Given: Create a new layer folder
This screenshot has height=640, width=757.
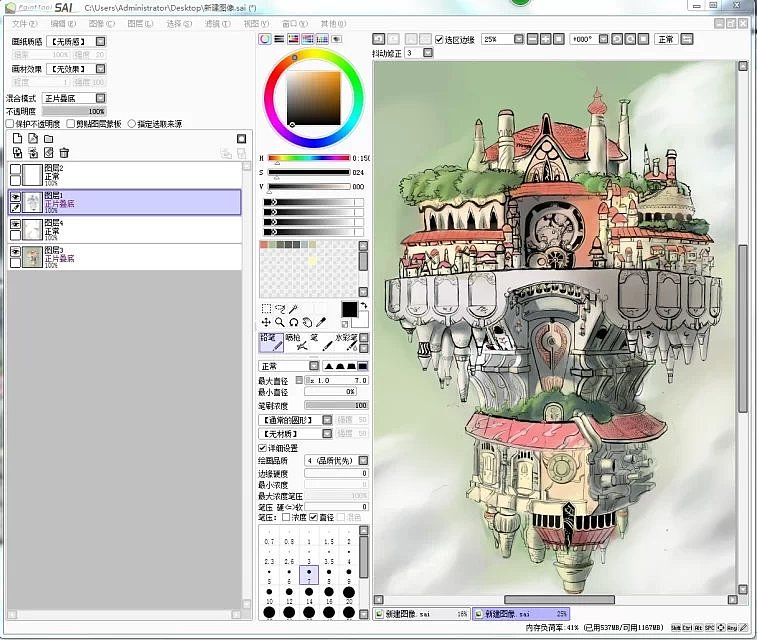Looking at the screenshot, I should 48,139.
